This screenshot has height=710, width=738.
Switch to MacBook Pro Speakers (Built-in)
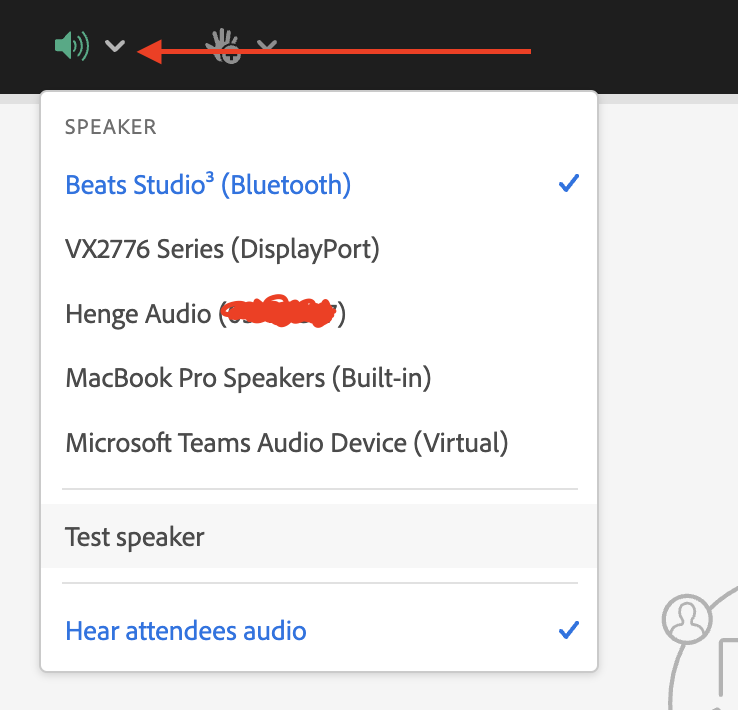coord(319,378)
